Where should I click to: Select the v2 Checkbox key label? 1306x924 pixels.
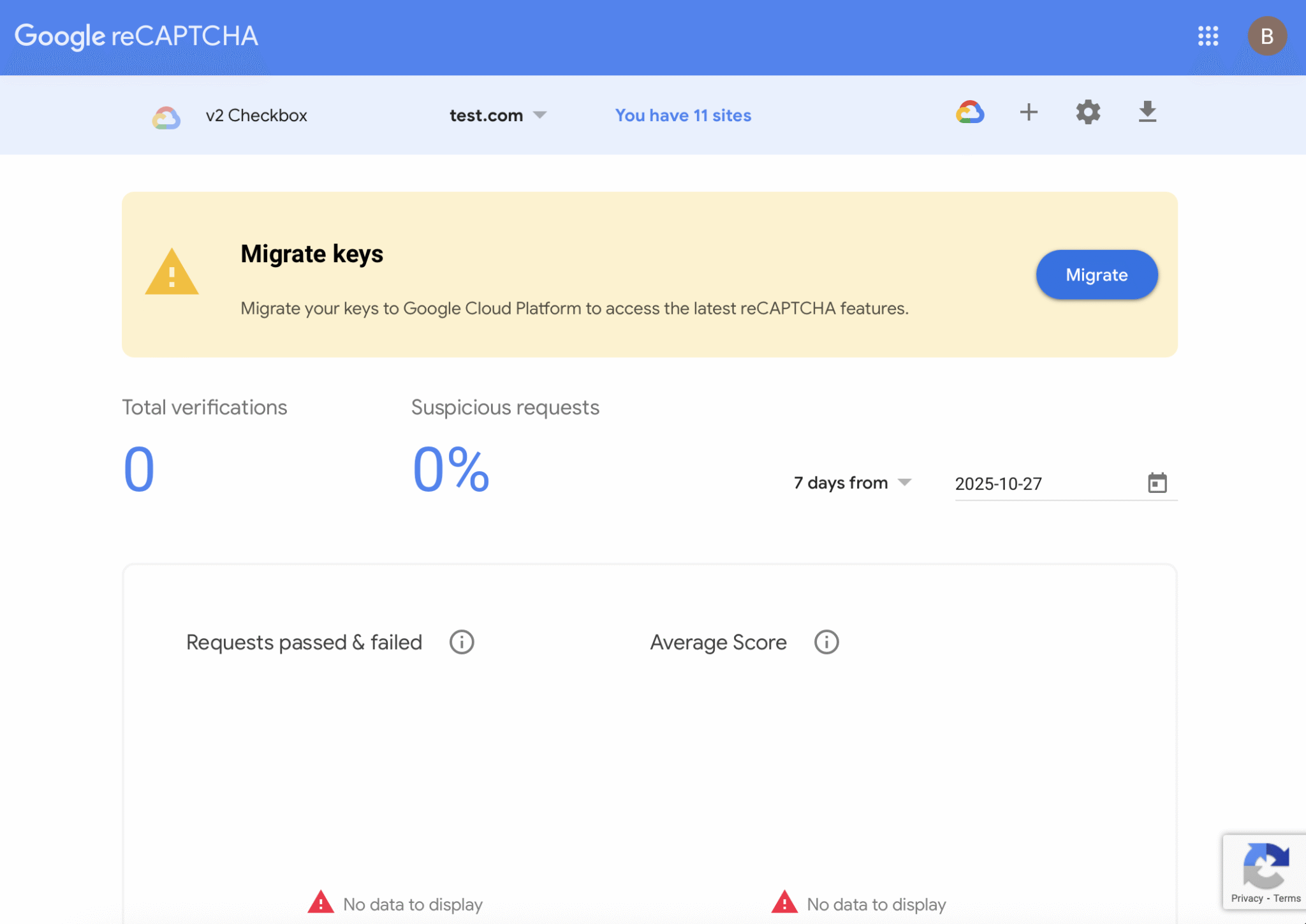256,115
